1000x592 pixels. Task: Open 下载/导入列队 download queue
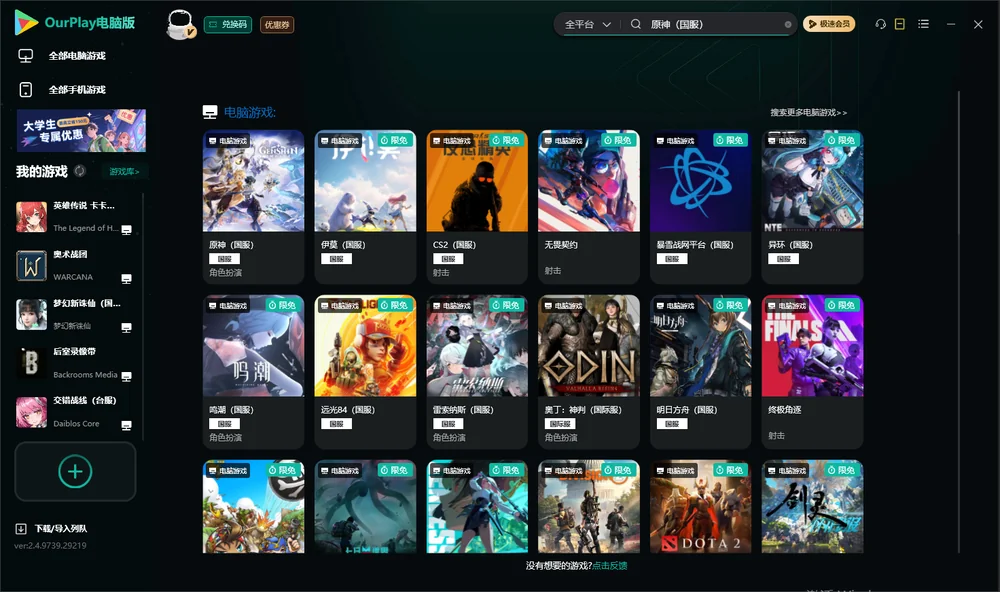pyautogui.click(x=52, y=529)
